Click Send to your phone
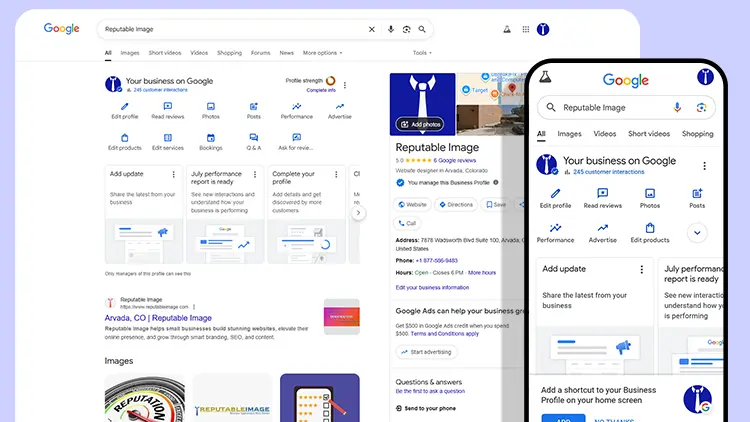 coord(426,409)
